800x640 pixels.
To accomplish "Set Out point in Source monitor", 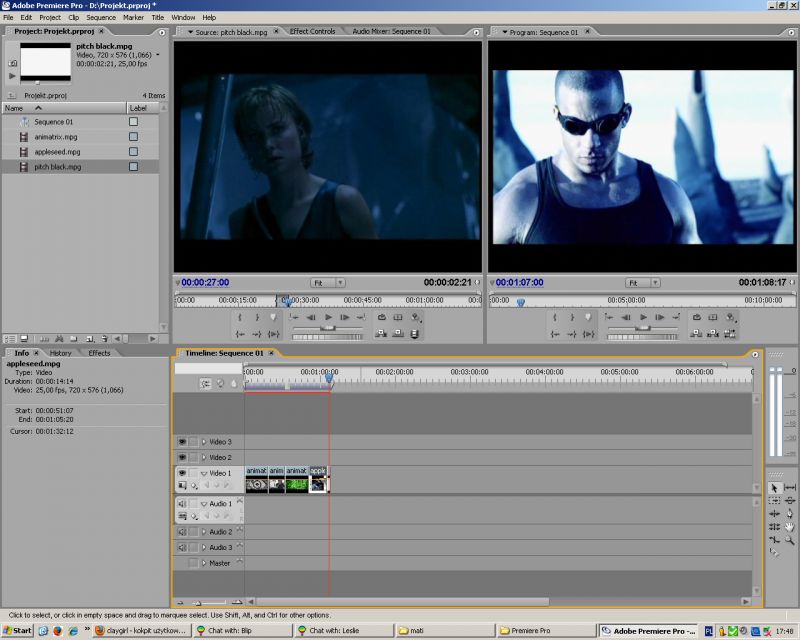I will pyautogui.click(x=257, y=317).
